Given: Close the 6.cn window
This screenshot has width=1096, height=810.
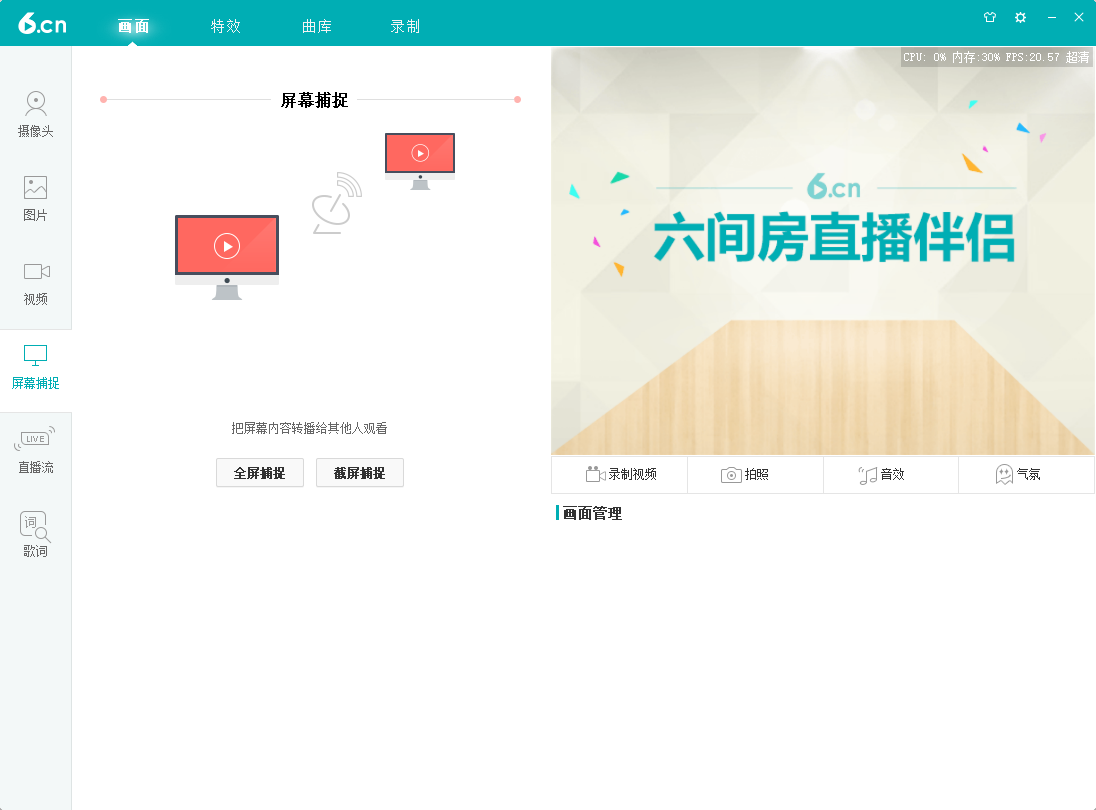Looking at the screenshot, I should coord(1079,17).
